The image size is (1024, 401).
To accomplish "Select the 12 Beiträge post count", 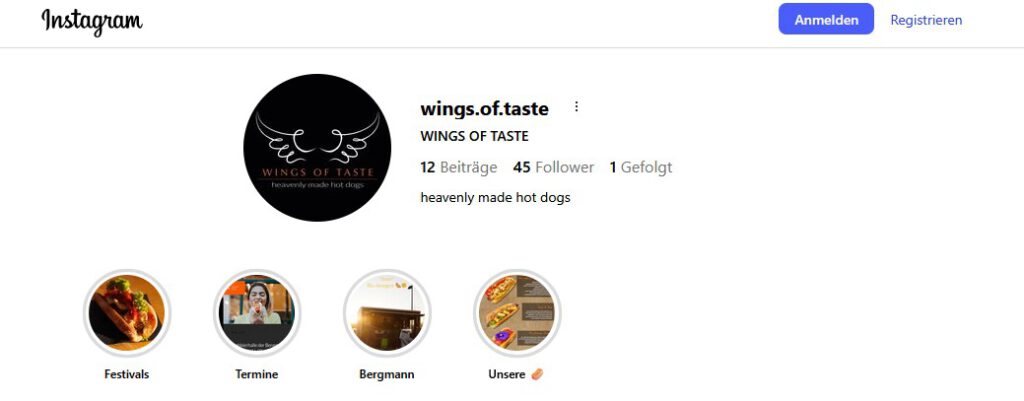I will point(458,167).
